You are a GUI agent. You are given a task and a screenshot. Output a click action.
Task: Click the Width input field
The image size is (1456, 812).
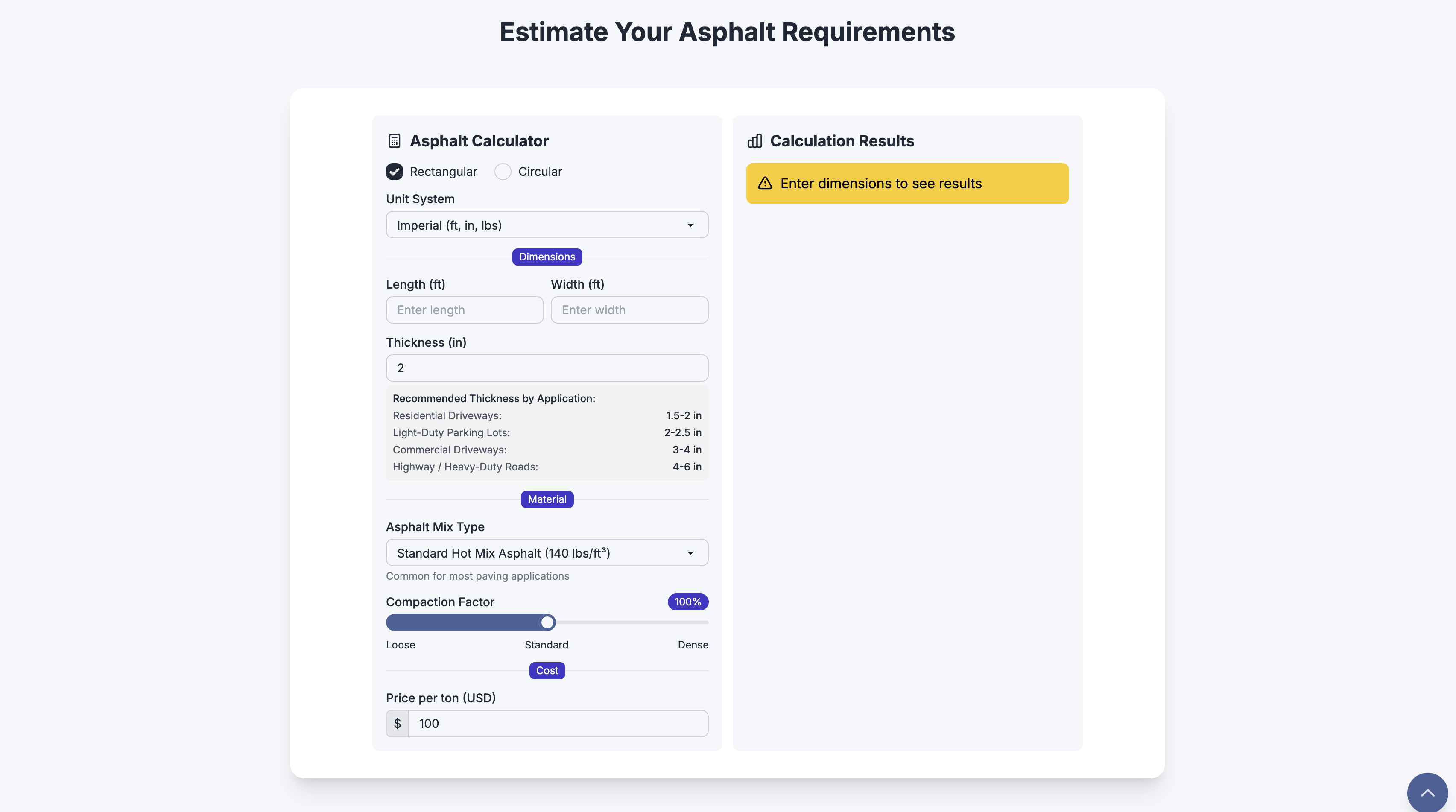pyautogui.click(x=629, y=310)
